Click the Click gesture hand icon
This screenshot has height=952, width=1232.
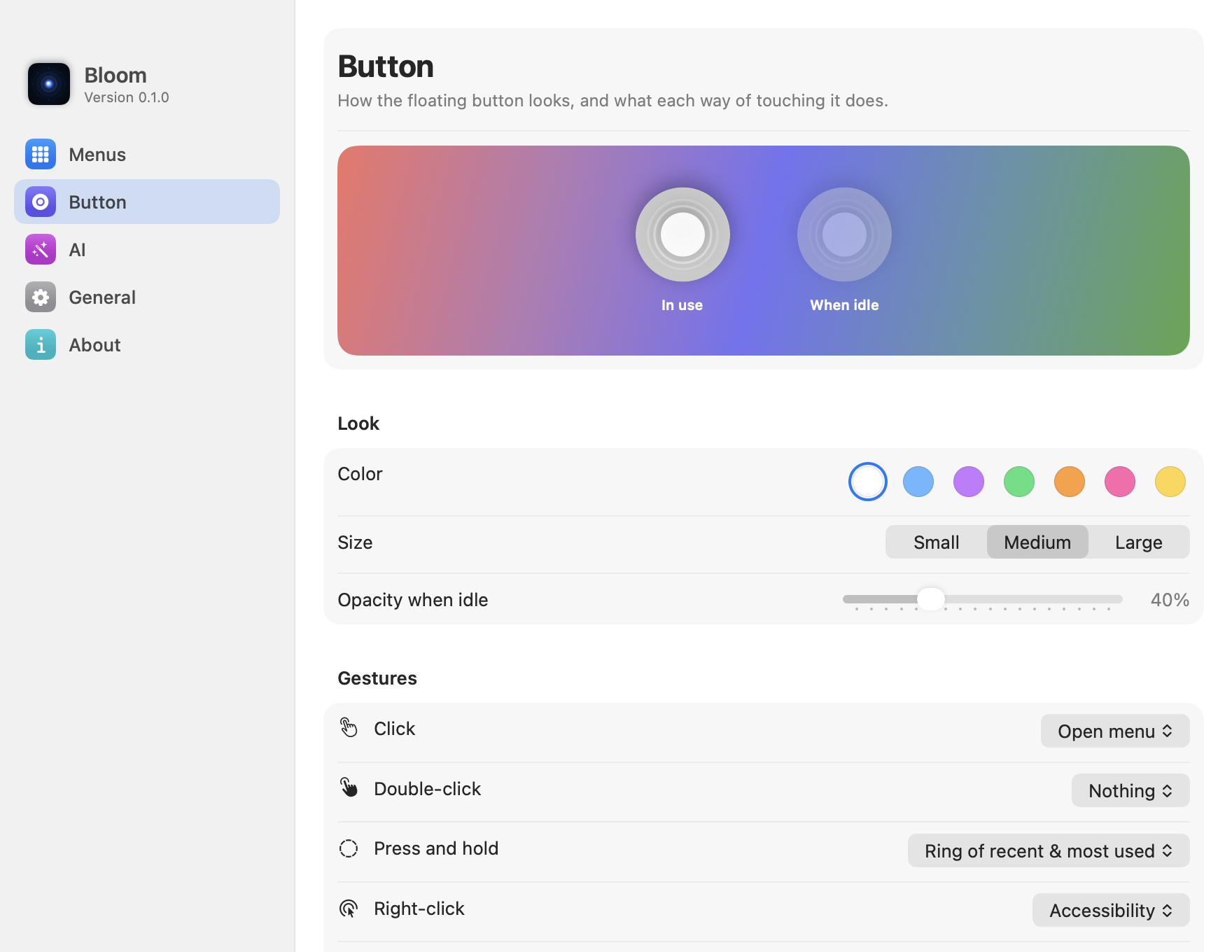pyautogui.click(x=349, y=728)
